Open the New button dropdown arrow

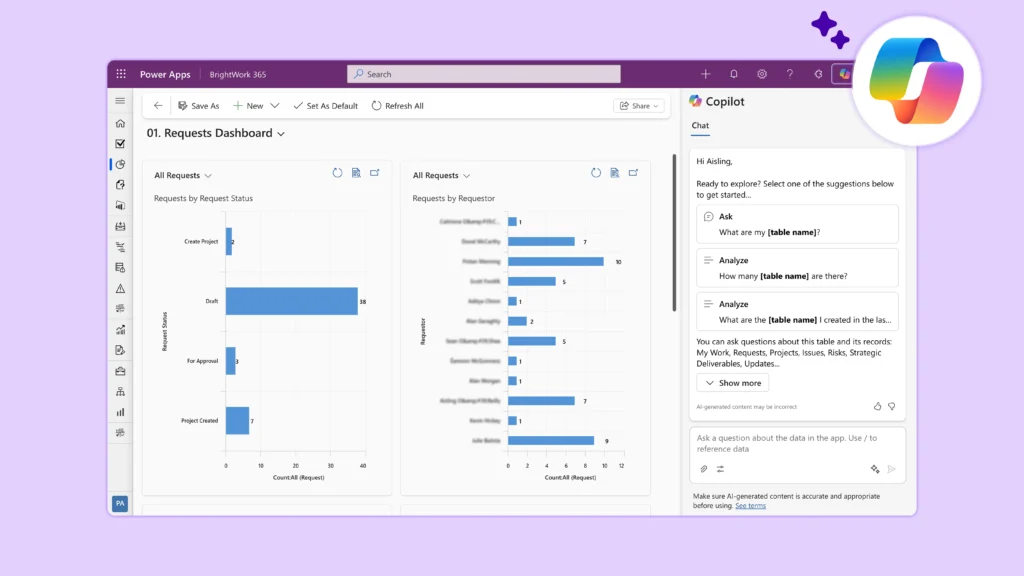point(275,105)
